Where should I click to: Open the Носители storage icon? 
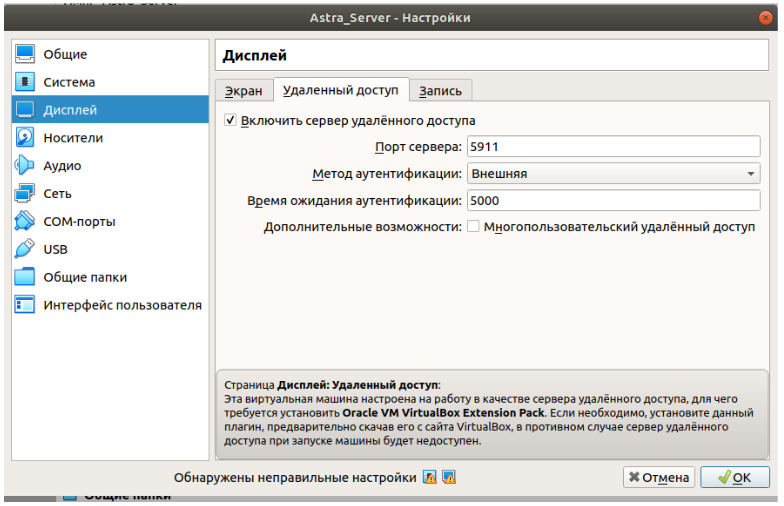point(25,138)
